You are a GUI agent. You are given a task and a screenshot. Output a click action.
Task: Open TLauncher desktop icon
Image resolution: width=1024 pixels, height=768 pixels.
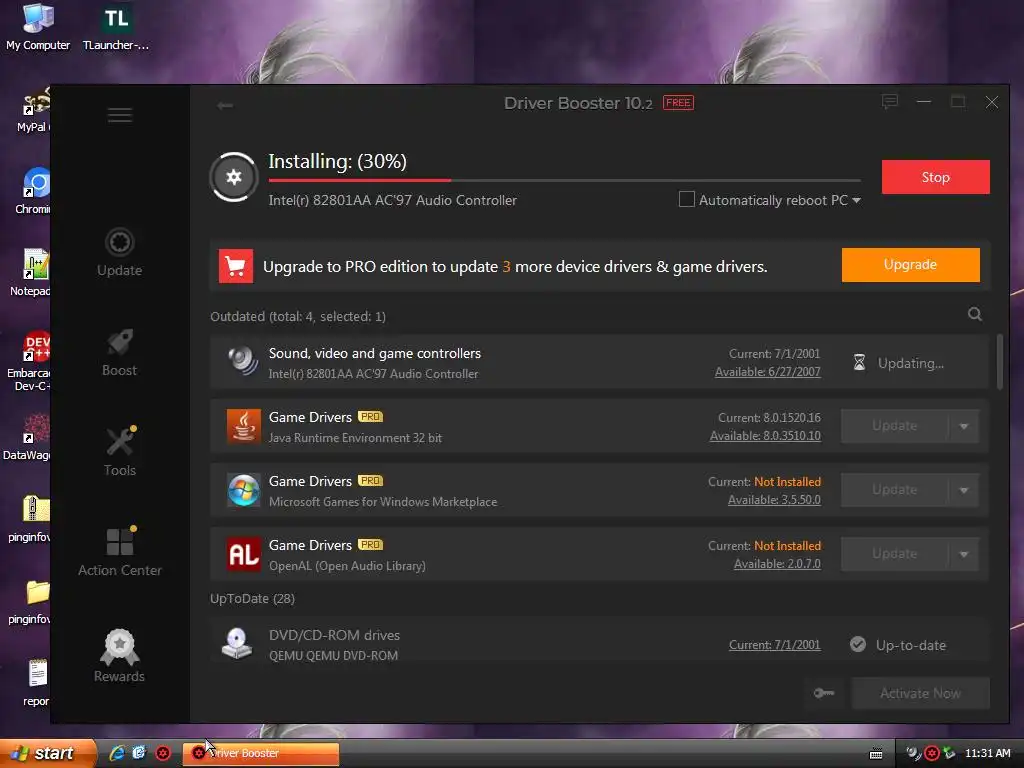(x=116, y=26)
